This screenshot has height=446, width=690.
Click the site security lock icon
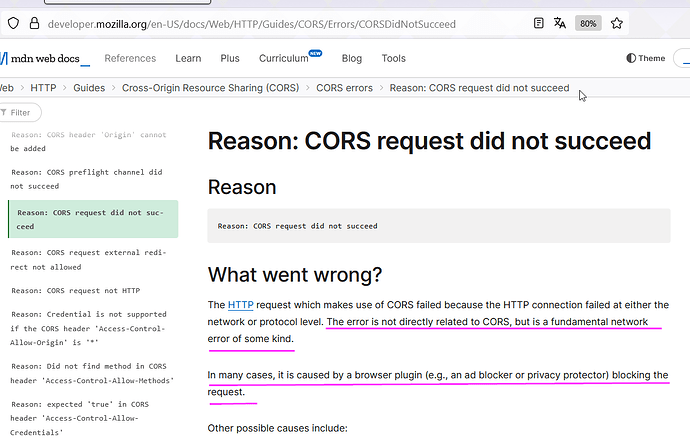click(33, 23)
